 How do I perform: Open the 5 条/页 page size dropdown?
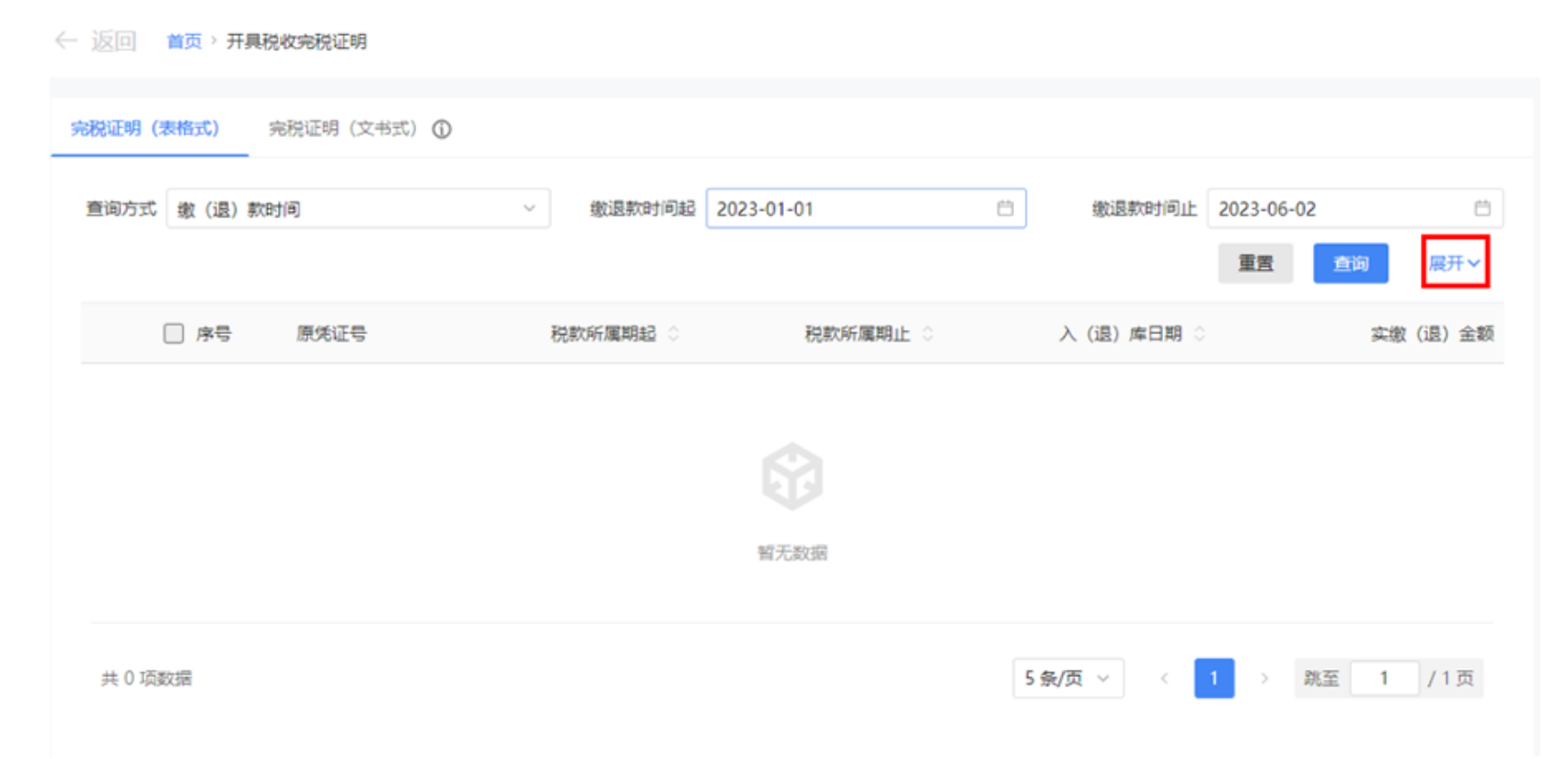click(1068, 678)
